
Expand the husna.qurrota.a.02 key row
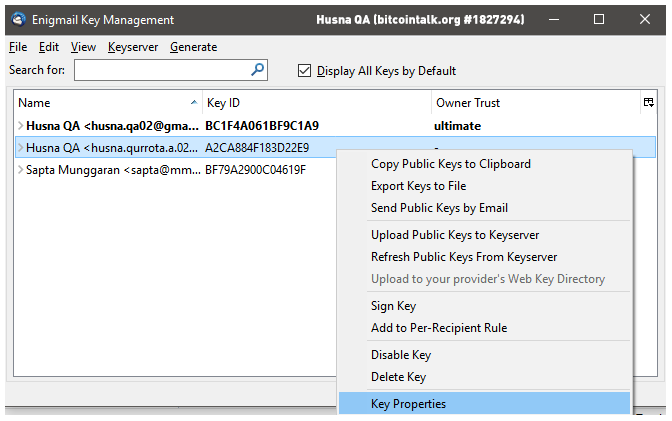(21, 147)
